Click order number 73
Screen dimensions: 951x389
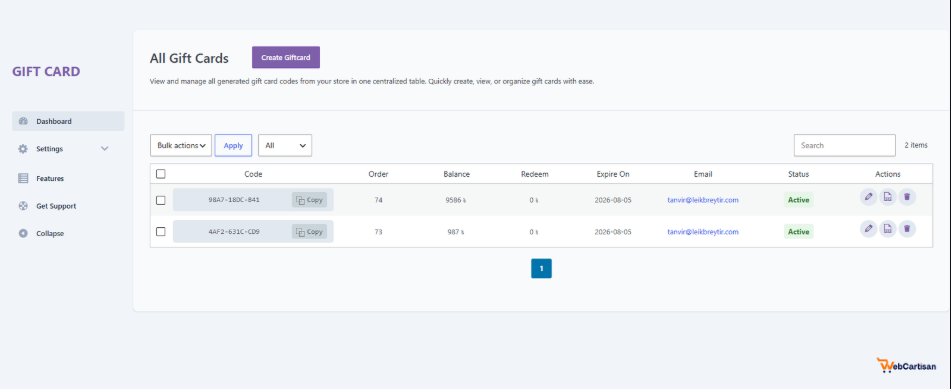tap(378, 231)
